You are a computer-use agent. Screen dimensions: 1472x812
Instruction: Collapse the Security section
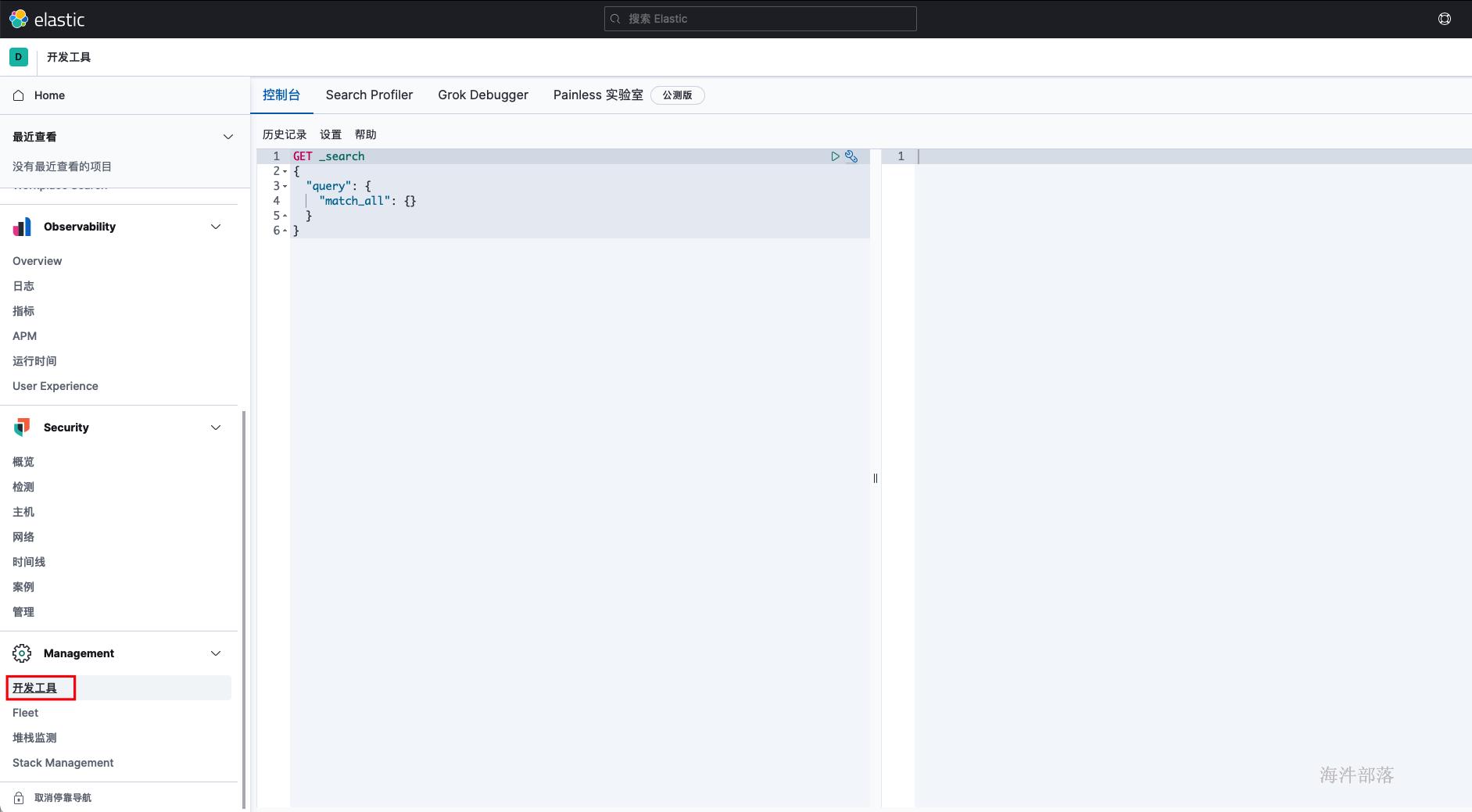point(216,427)
